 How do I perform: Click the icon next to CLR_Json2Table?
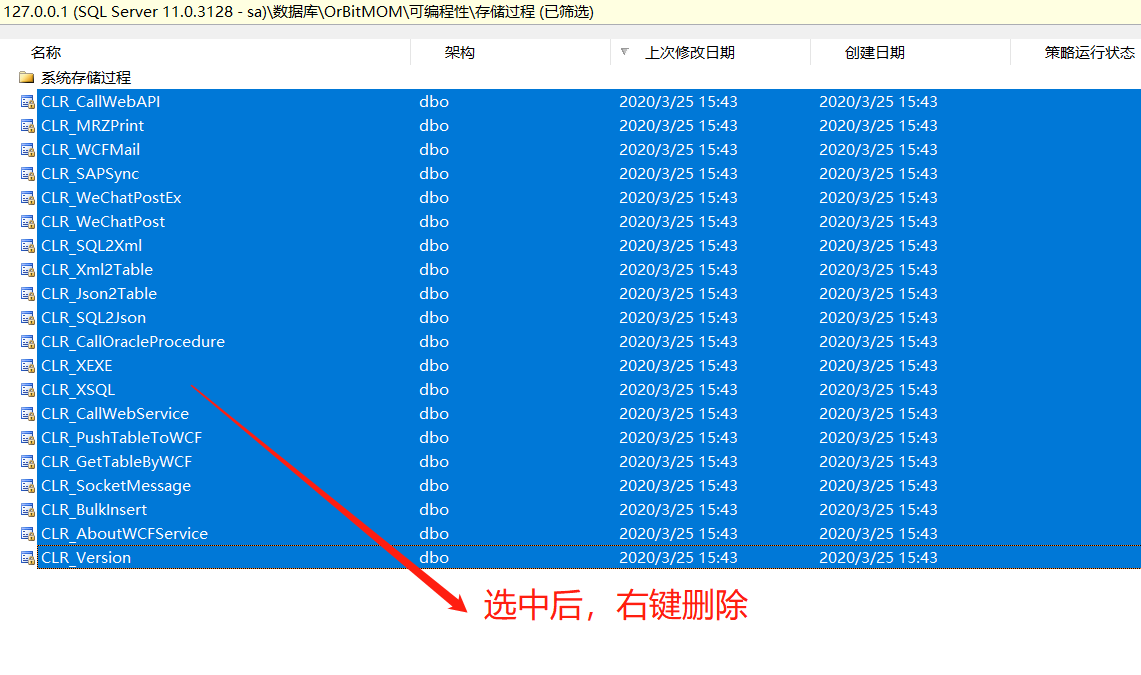click(28, 294)
